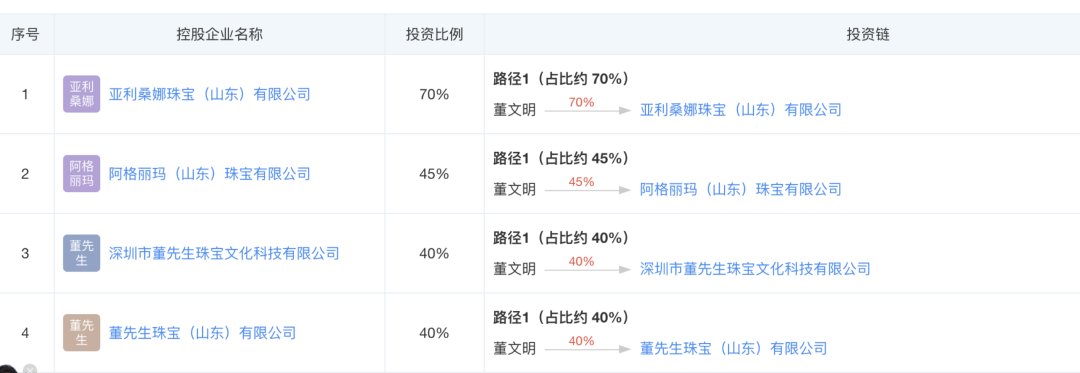Click the 投资链 column header
Image resolution: width=1080 pixels, height=373 pixels.
tap(868, 34)
